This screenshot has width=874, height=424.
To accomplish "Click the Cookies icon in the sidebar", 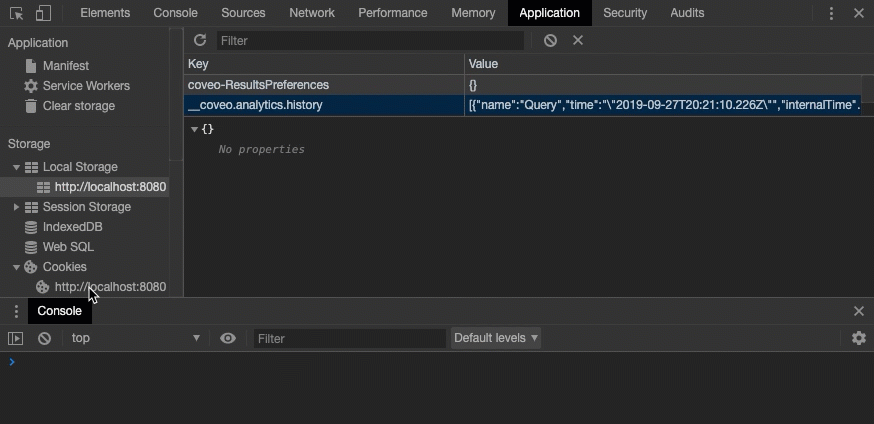I will coord(30,267).
